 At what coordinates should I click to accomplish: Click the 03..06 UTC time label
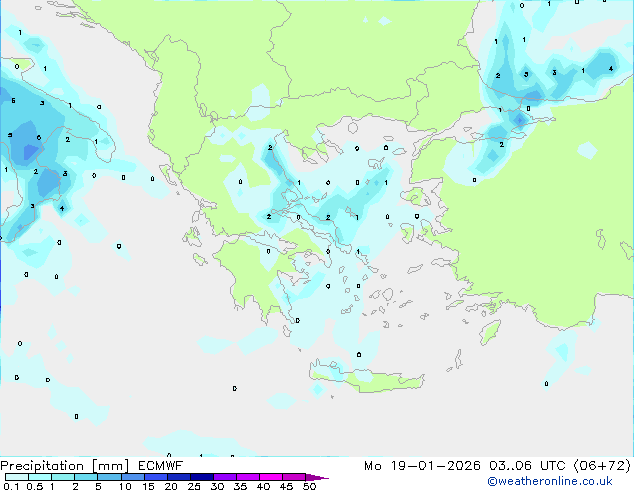point(527,466)
